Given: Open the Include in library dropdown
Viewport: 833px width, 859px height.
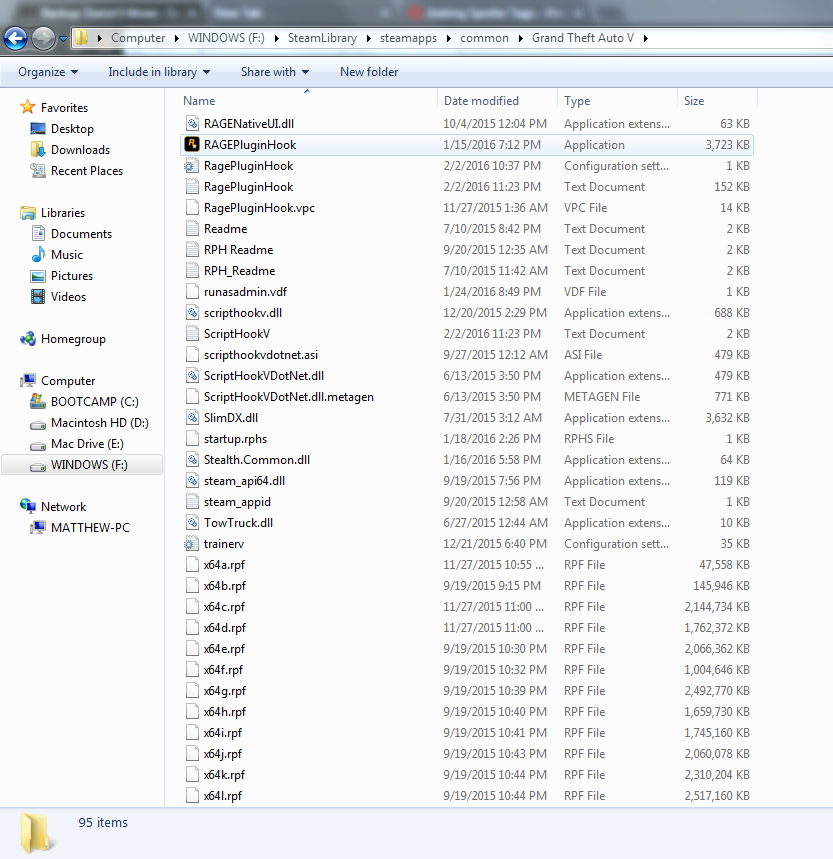Looking at the screenshot, I should click(159, 72).
